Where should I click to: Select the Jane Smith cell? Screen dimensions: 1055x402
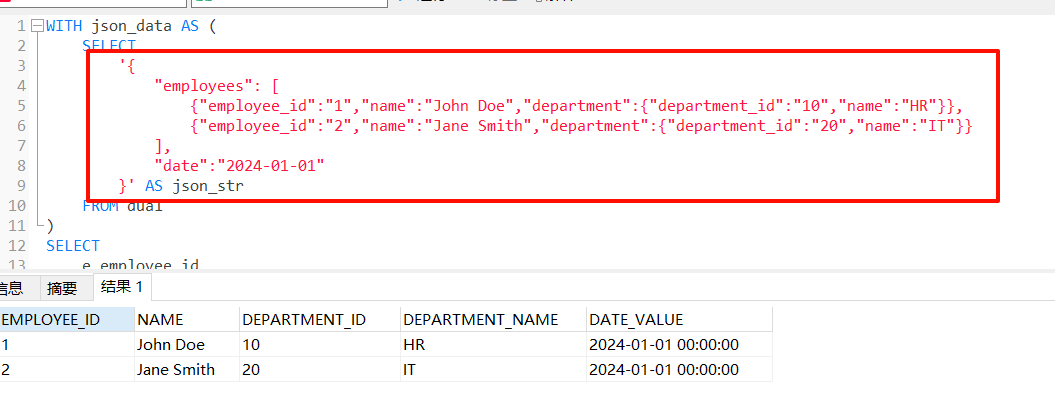(176, 369)
